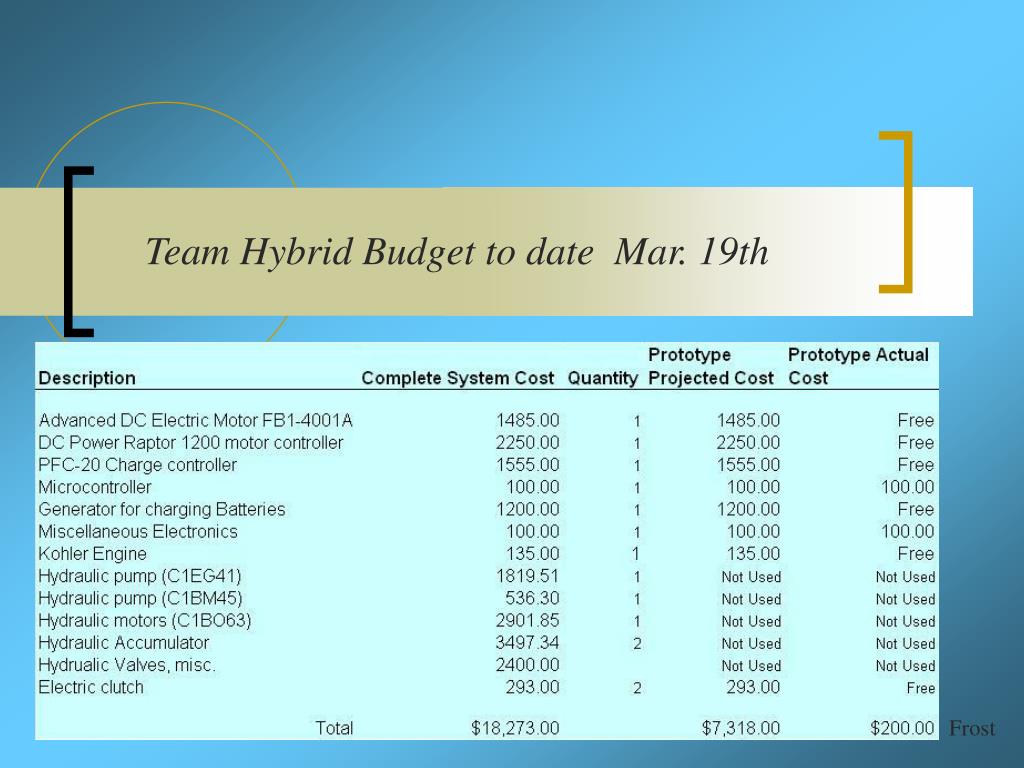Click projected cost 1485.00 for Advanced DC Motor

(748, 421)
